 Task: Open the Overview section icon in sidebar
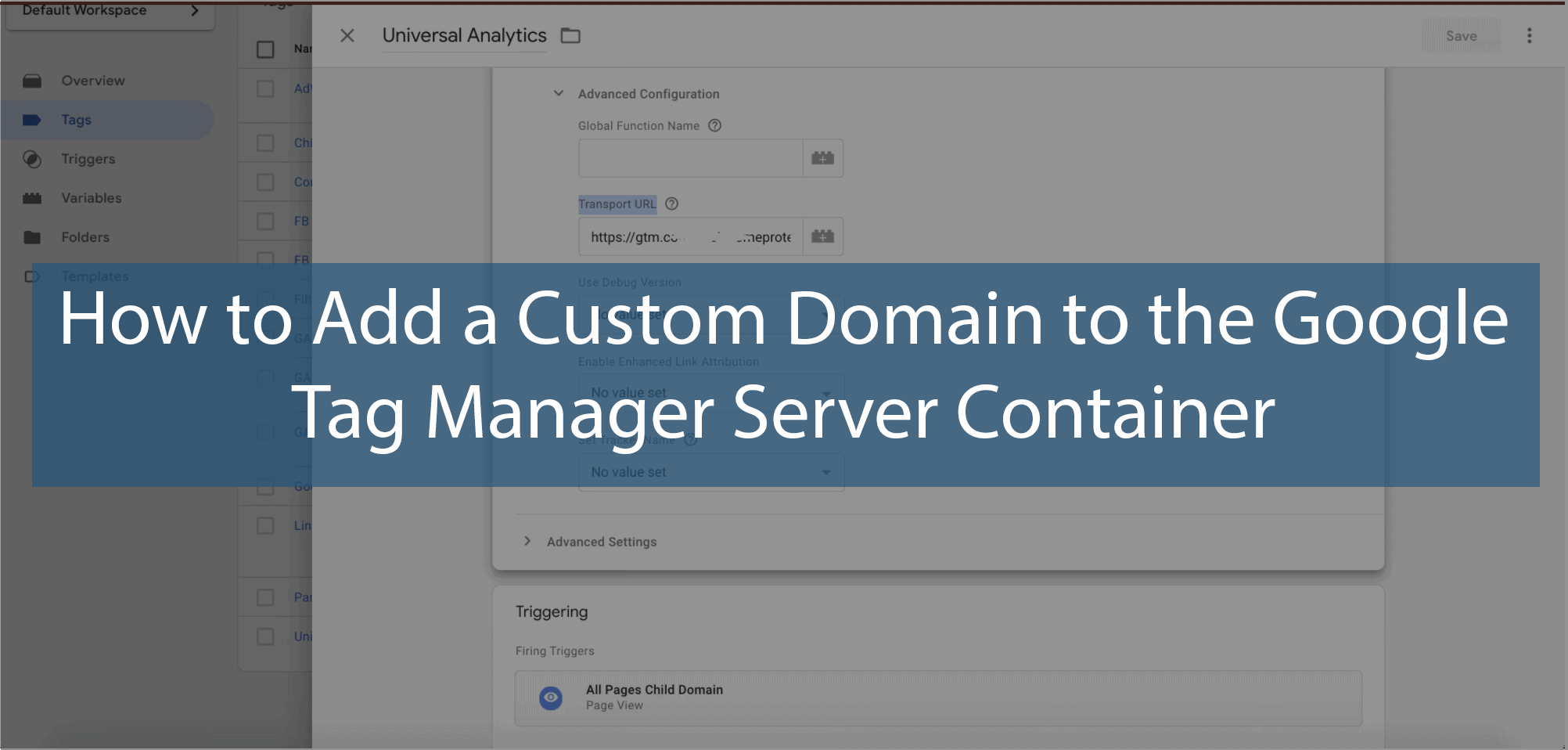point(32,80)
